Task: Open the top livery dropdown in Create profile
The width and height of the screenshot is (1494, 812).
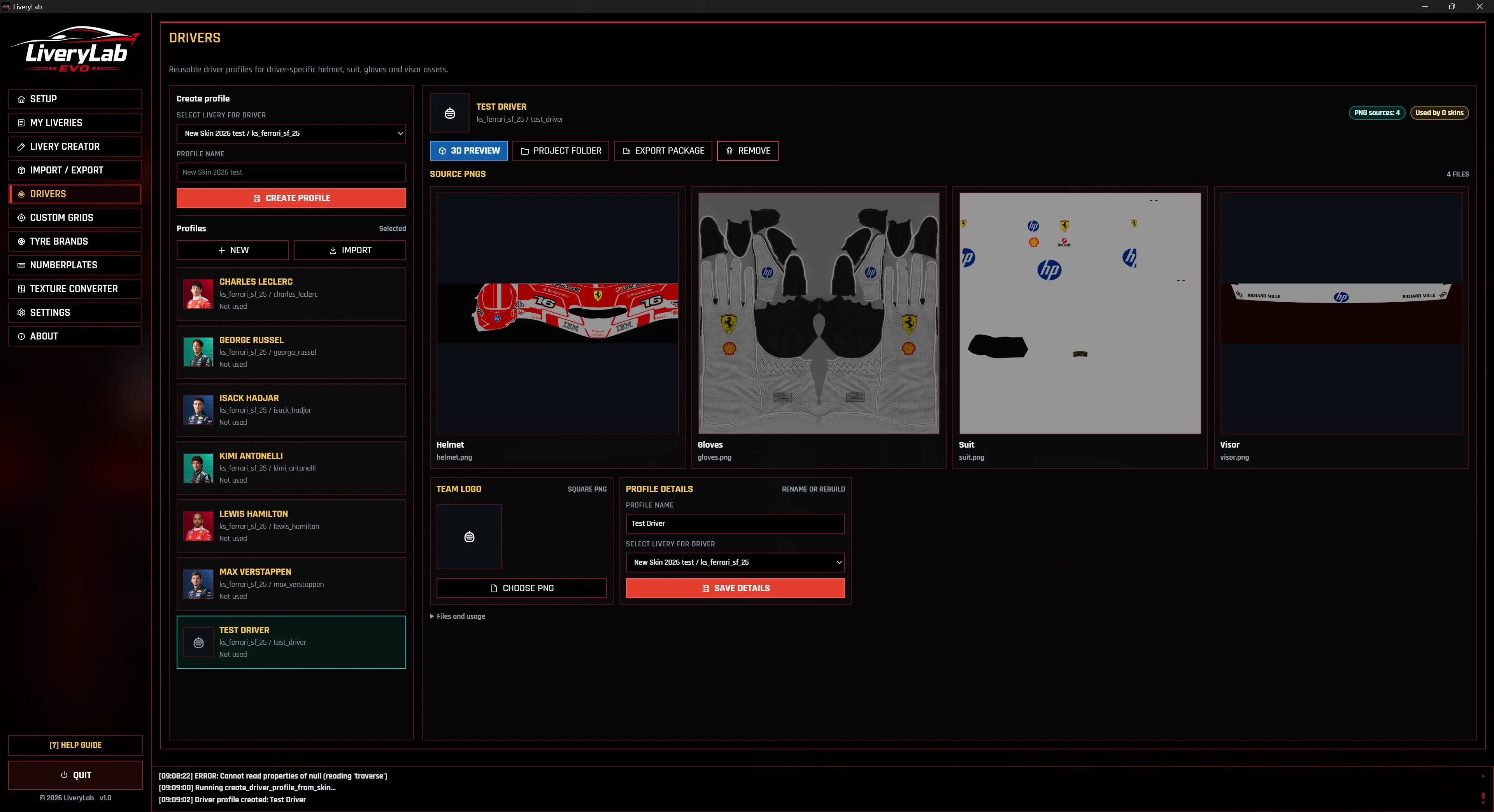Action: point(291,133)
